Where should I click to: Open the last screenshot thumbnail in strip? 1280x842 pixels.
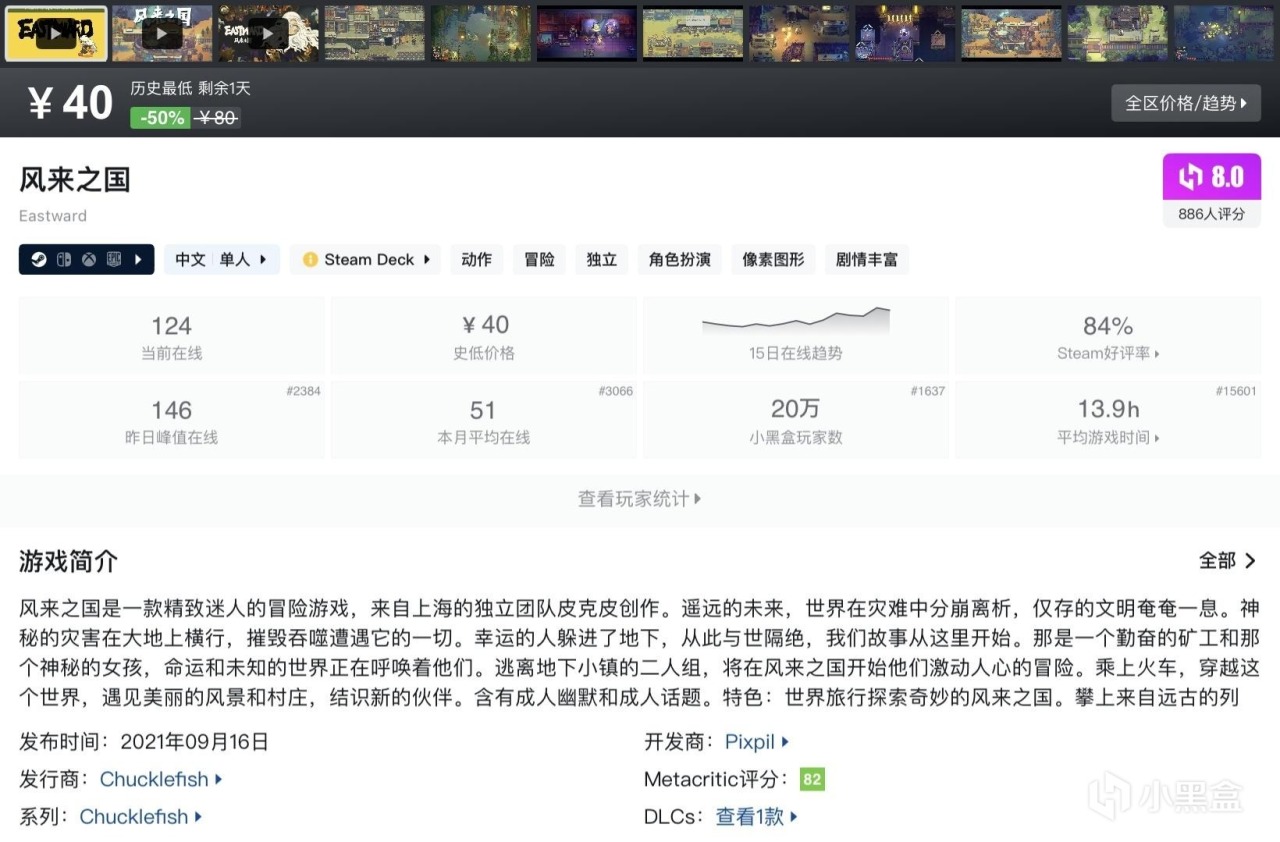point(1224,33)
